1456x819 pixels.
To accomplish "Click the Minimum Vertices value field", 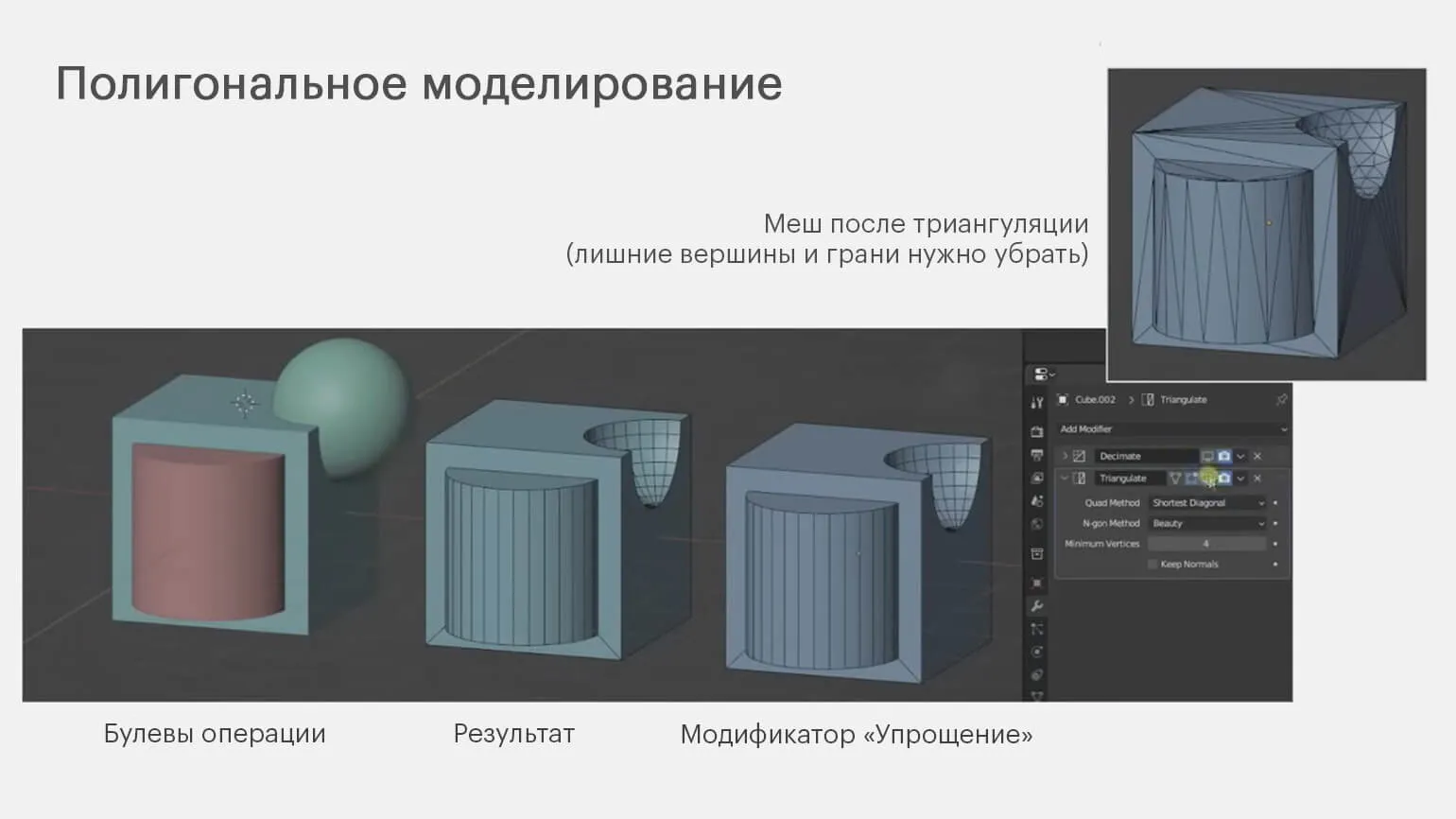I will pos(1206,544).
